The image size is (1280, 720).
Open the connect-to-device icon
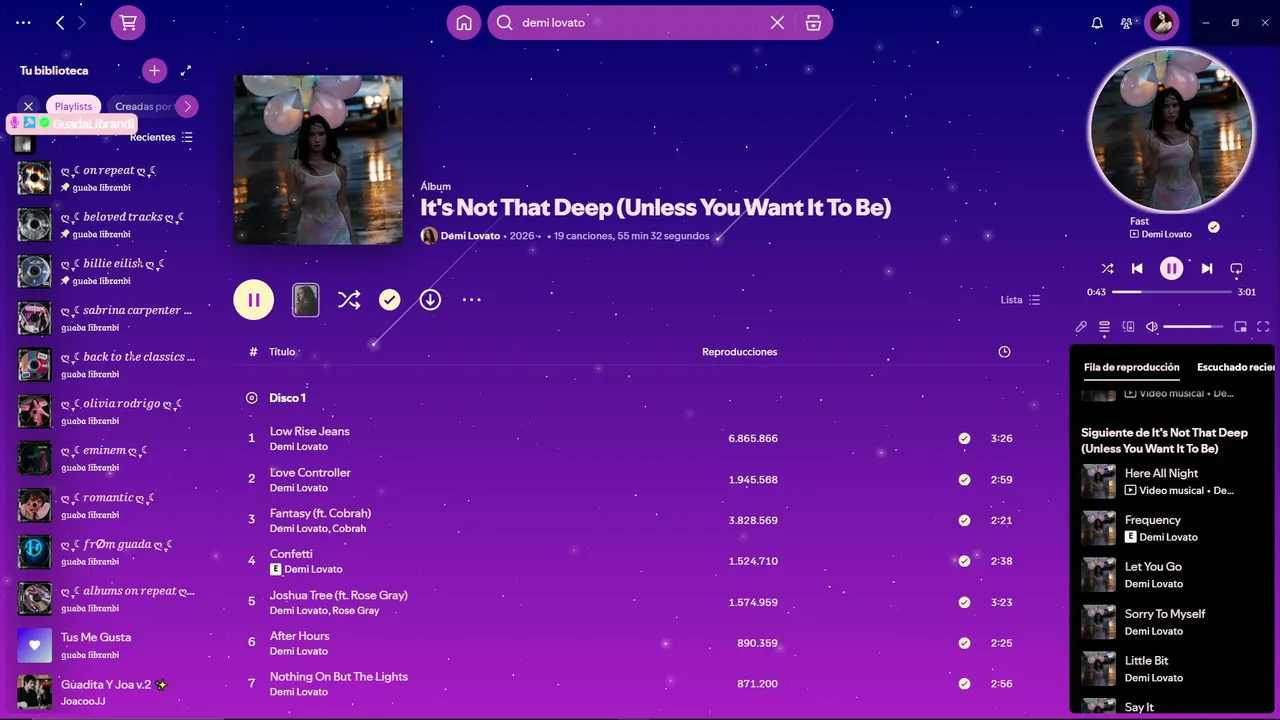pyautogui.click(x=1129, y=326)
